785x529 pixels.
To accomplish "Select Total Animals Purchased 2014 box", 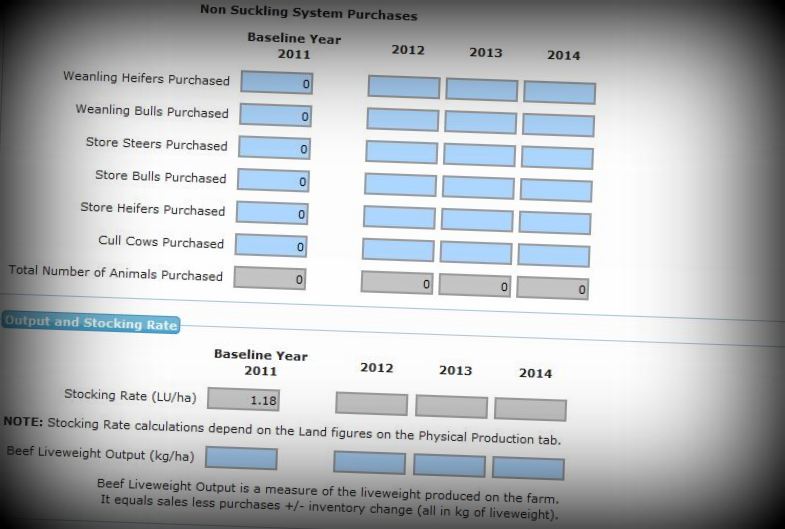I will coord(552,289).
